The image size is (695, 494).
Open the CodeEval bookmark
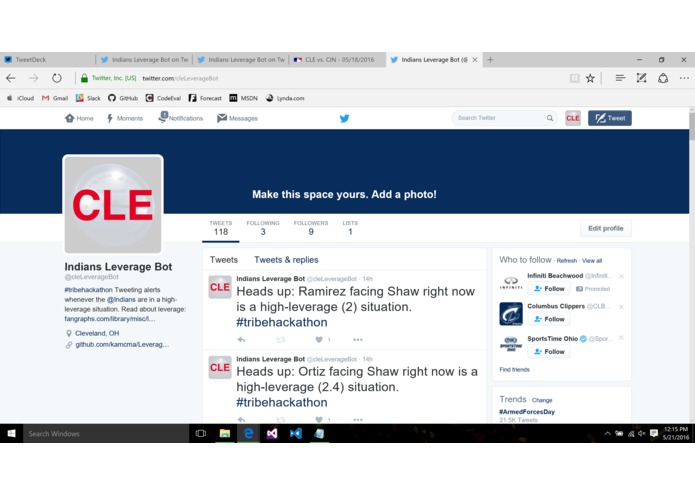pos(163,98)
